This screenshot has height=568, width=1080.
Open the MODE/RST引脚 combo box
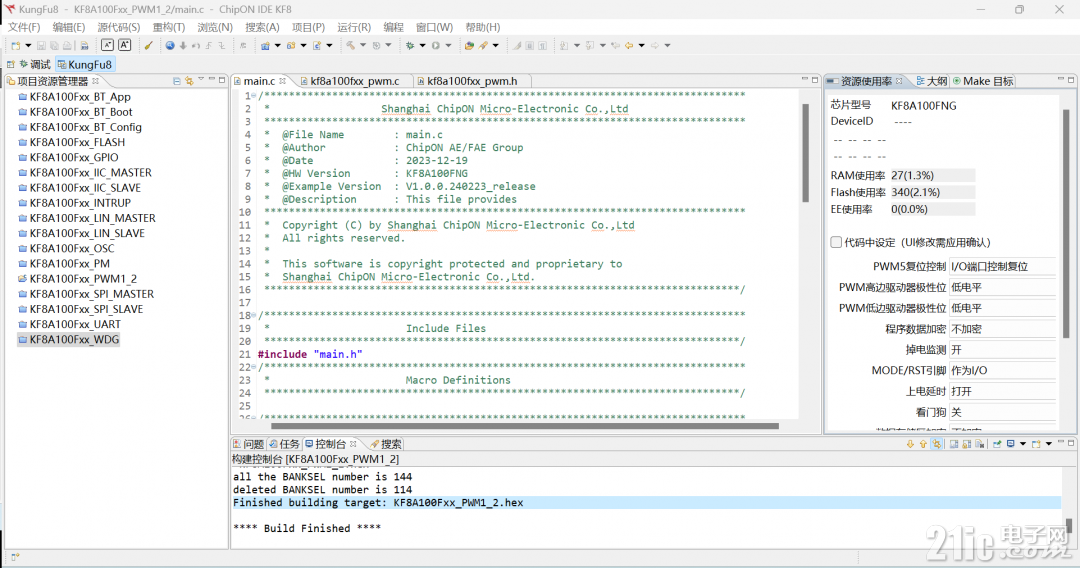pyautogui.click(x=1002, y=370)
